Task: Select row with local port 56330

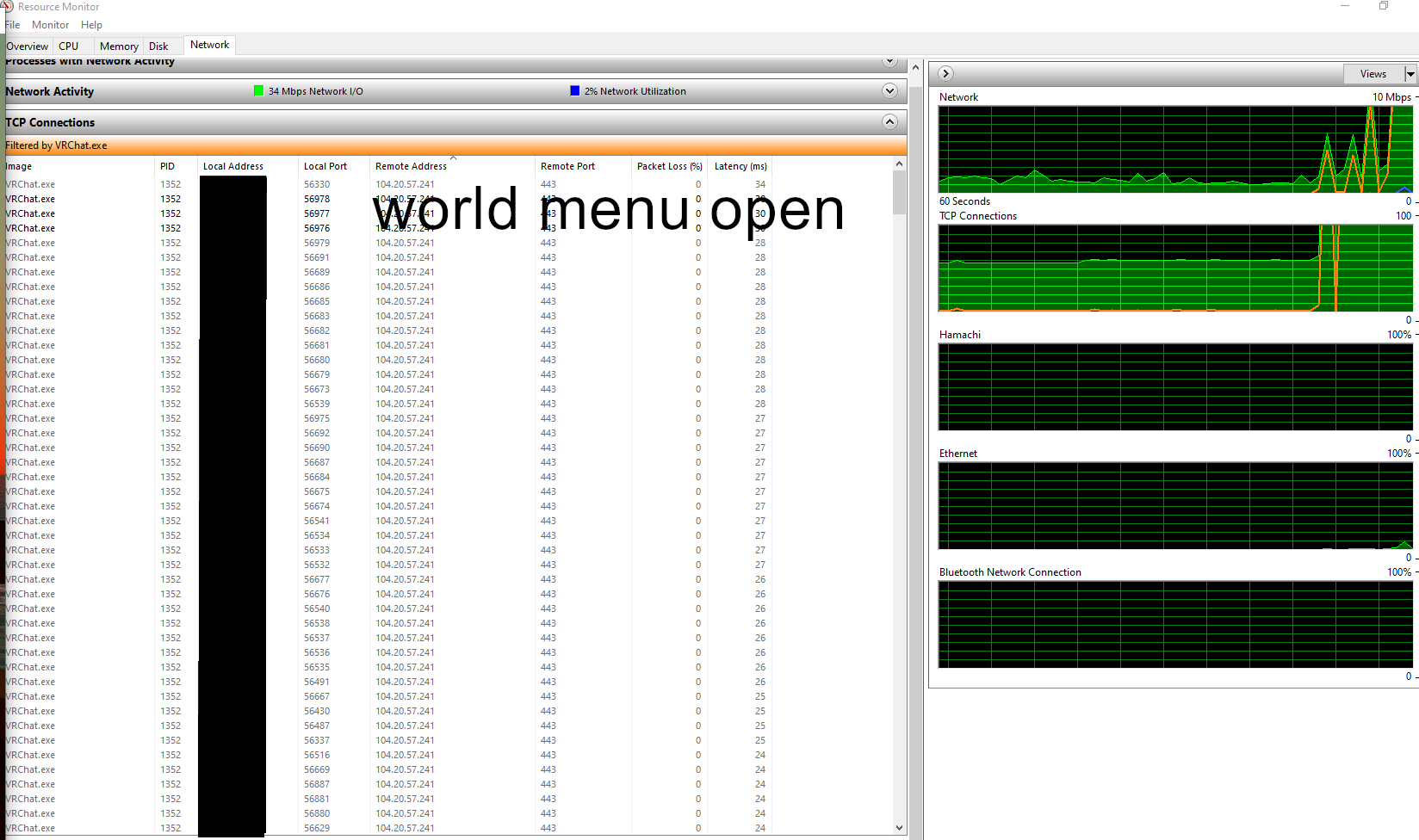Action: coord(448,184)
